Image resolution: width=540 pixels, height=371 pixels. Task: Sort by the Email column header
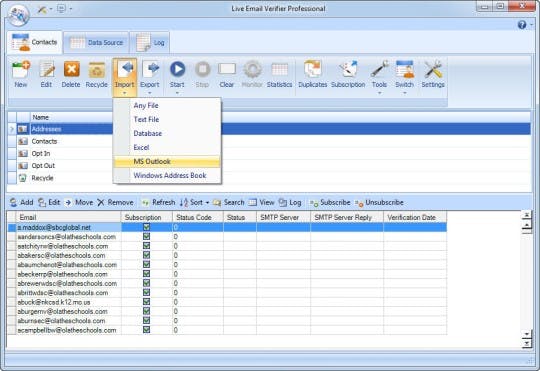pyautogui.click(x=68, y=217)
